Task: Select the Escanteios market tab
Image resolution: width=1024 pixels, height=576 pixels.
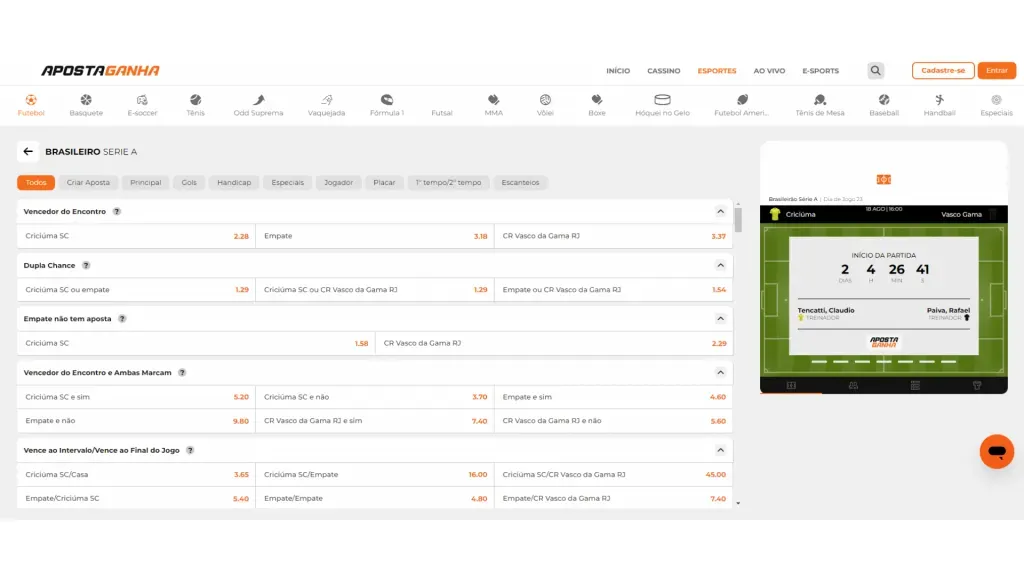Action: pos(520,183)
